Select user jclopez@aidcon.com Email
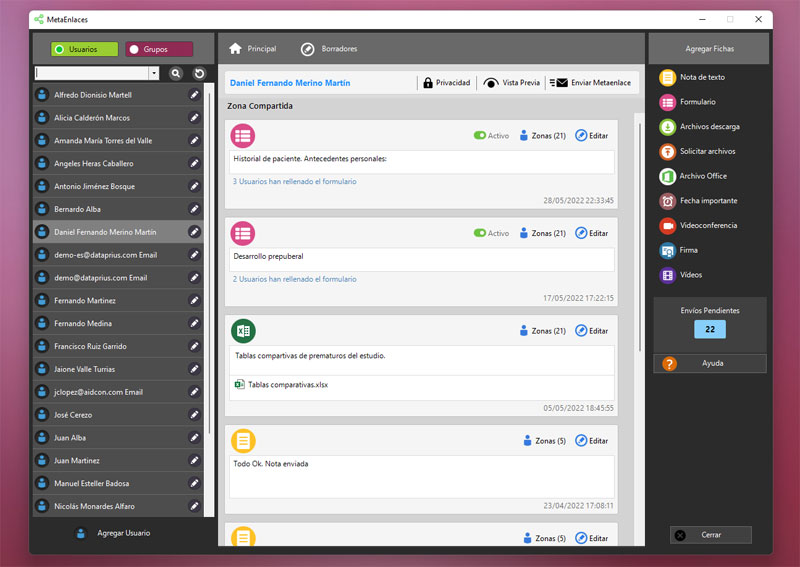800x567 pixels. pos(118,392)
